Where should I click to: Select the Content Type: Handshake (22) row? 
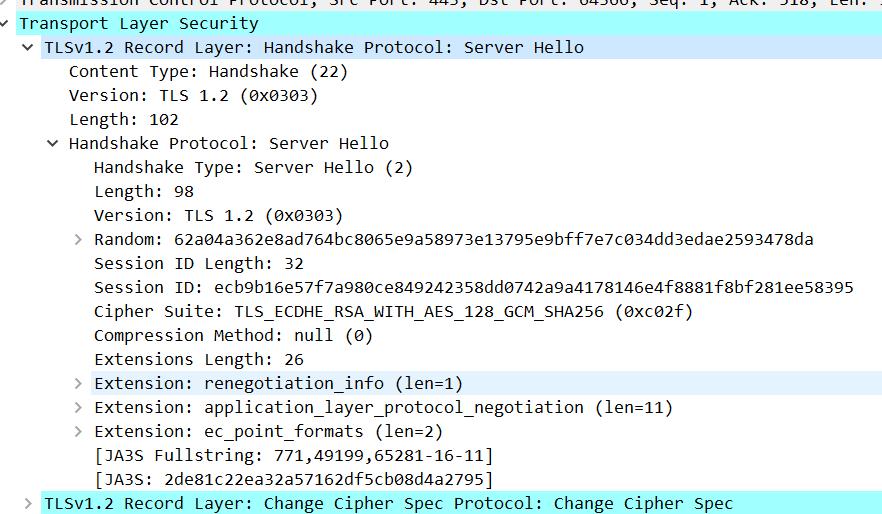pyautogui.click(x=208, y=71)
